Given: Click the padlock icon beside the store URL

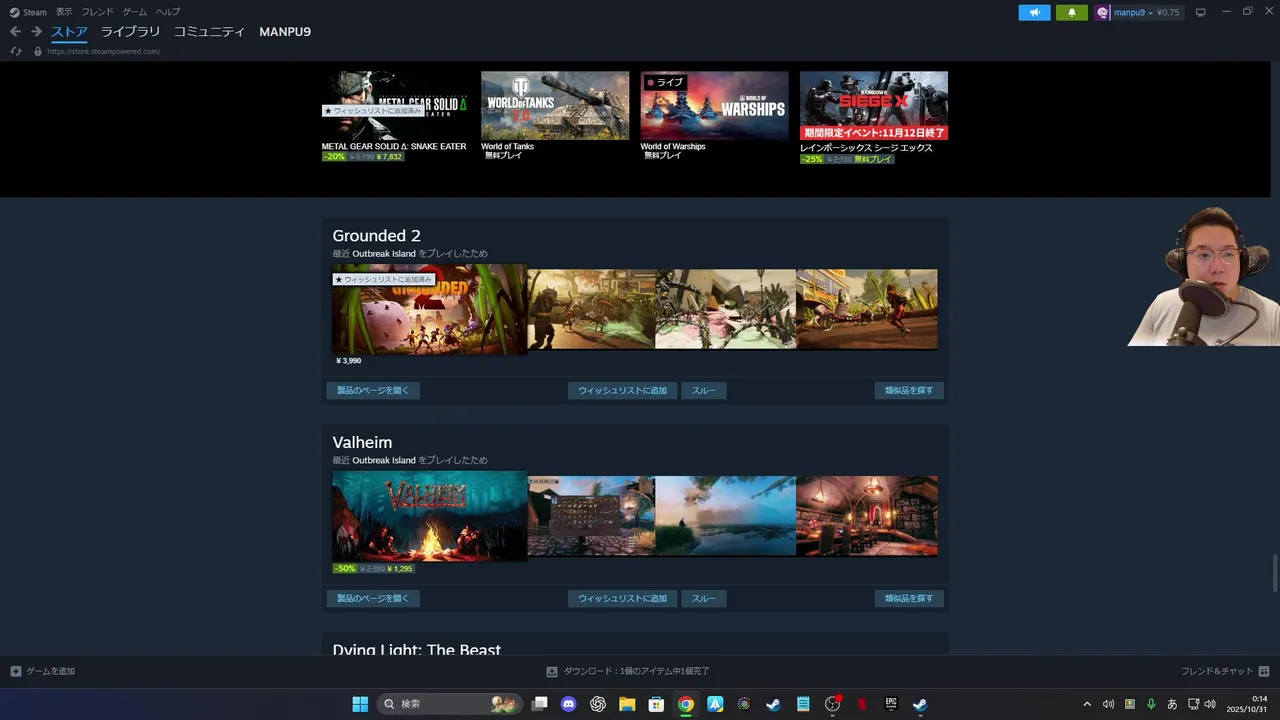Looking at the screenshot, I should 38,51.
